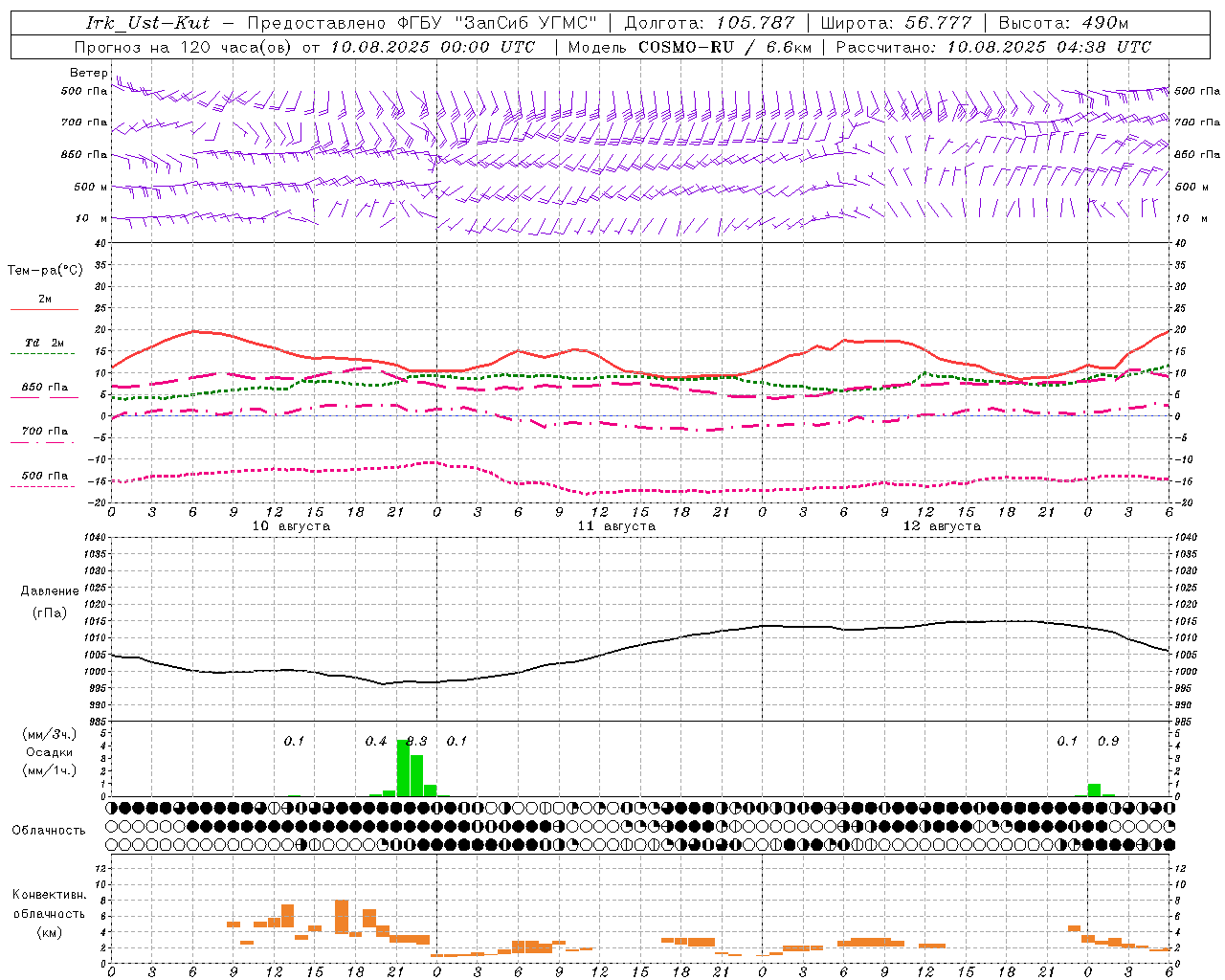Click the '850 гПа' wind level label on the left

tap(84, 154)
